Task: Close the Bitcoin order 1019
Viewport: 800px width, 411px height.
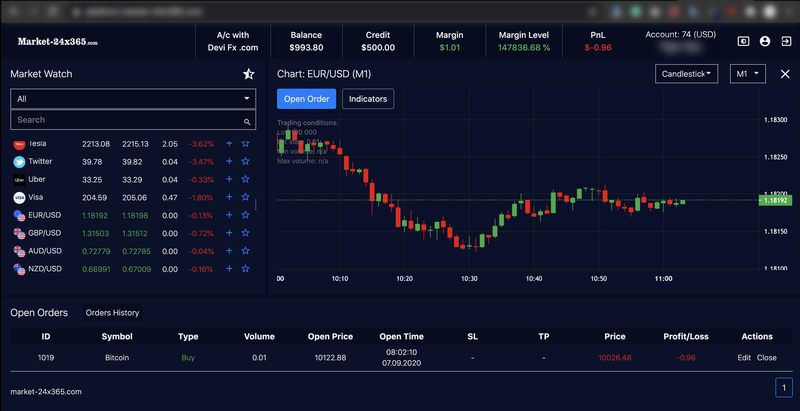Action: click(766, 358)
